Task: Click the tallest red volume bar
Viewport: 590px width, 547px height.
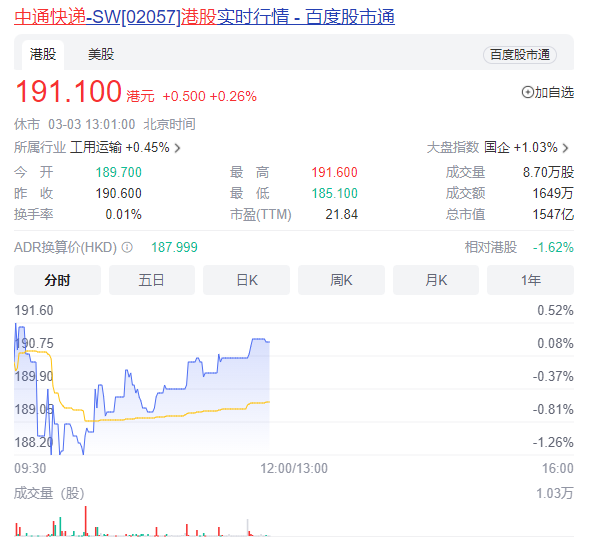Action: [x=86, y=521]
